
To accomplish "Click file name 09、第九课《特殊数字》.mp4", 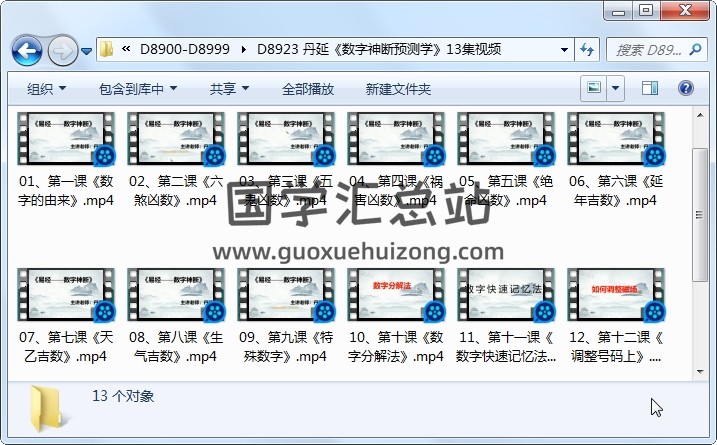I will tap(286, 347).
